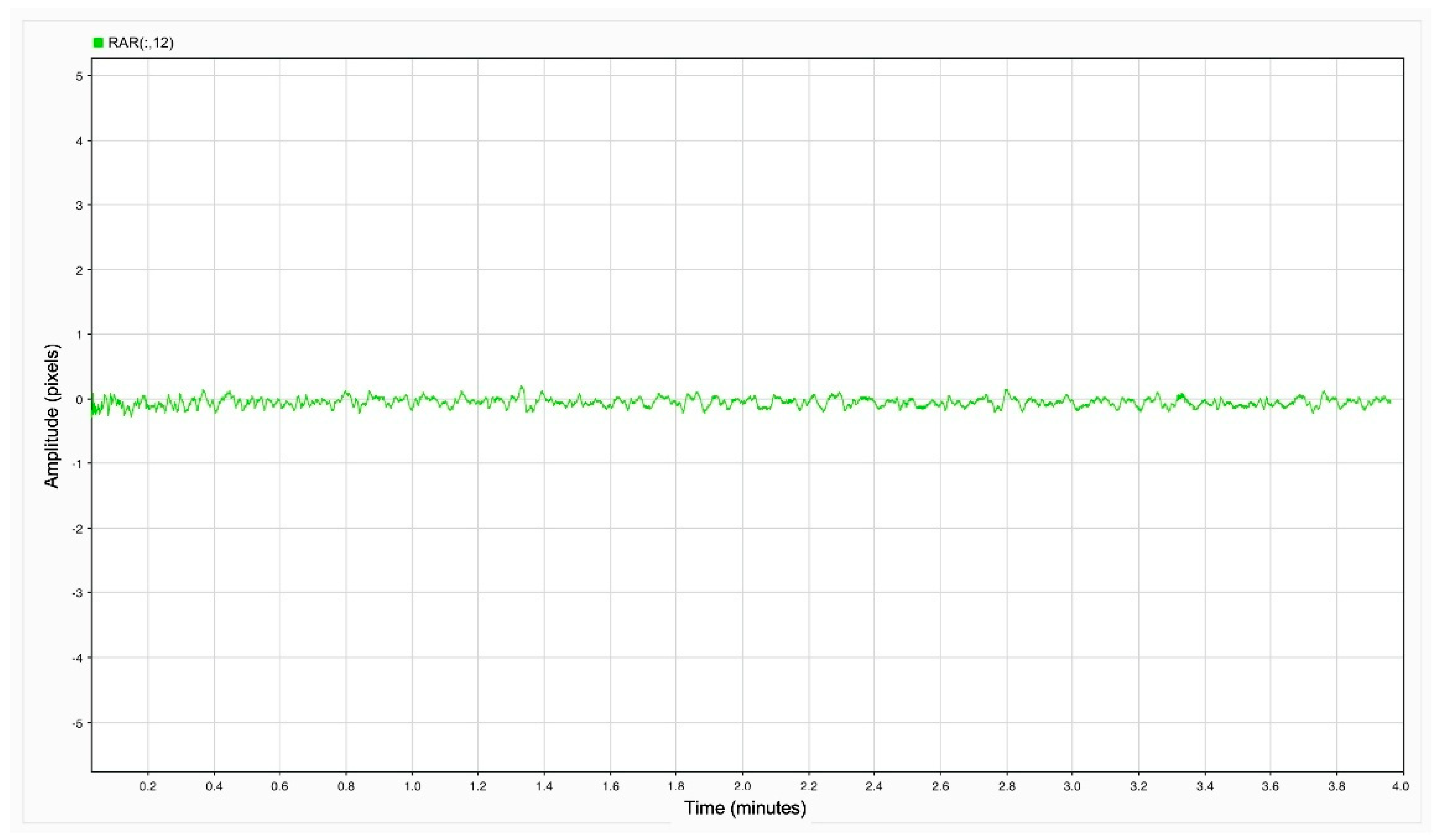1436x840 pixels.
Task: Click the -5 label on amplitude axis
Action: point(77,723)
